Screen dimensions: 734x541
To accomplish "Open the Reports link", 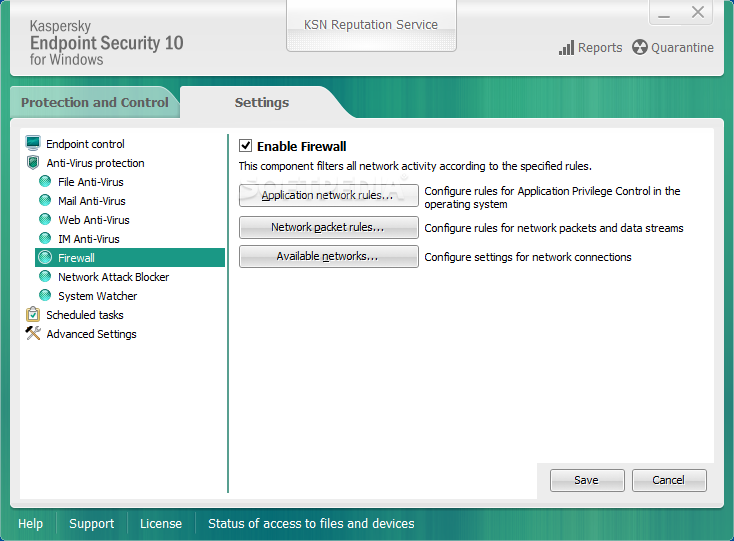I will click(x=600, y=48).
